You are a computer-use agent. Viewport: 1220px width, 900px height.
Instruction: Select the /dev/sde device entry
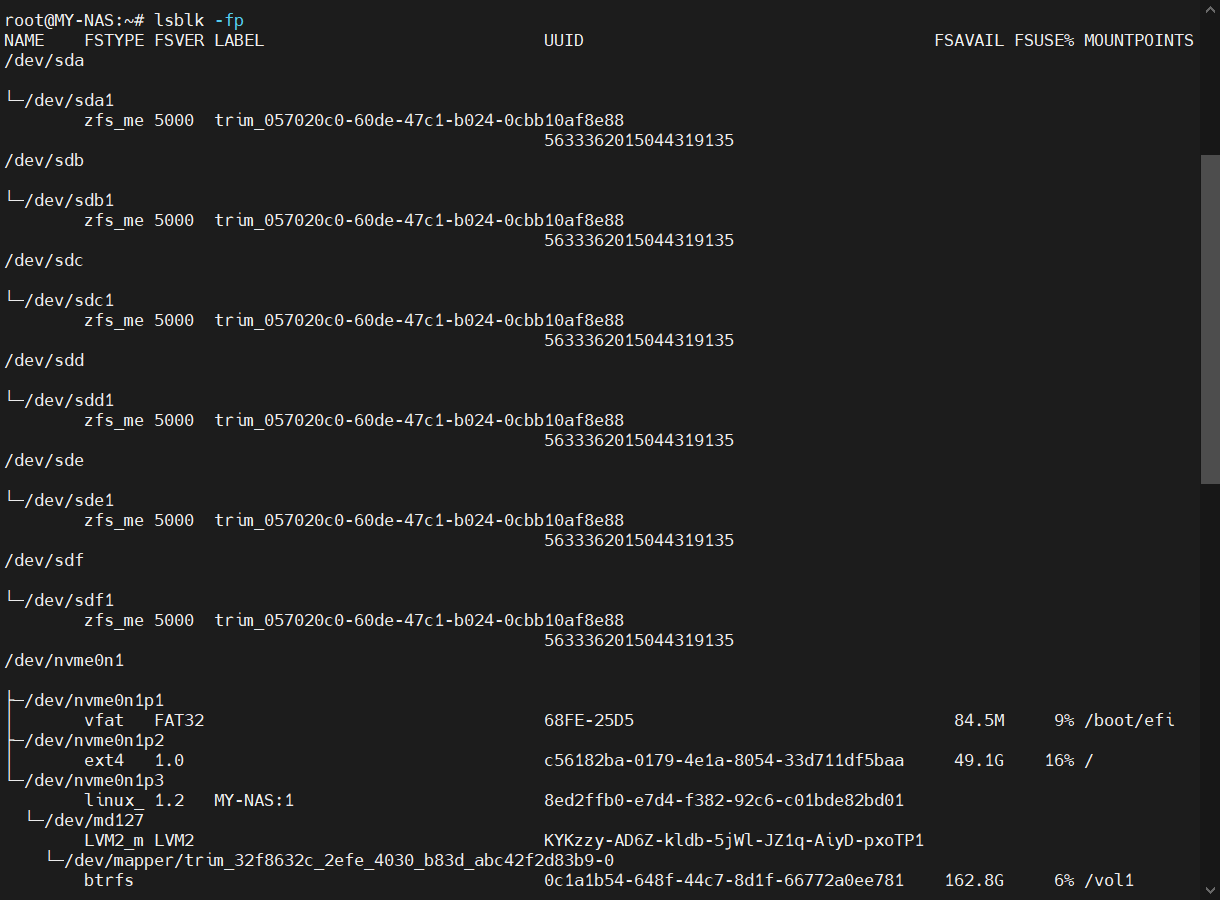click(x=44, y=460)
